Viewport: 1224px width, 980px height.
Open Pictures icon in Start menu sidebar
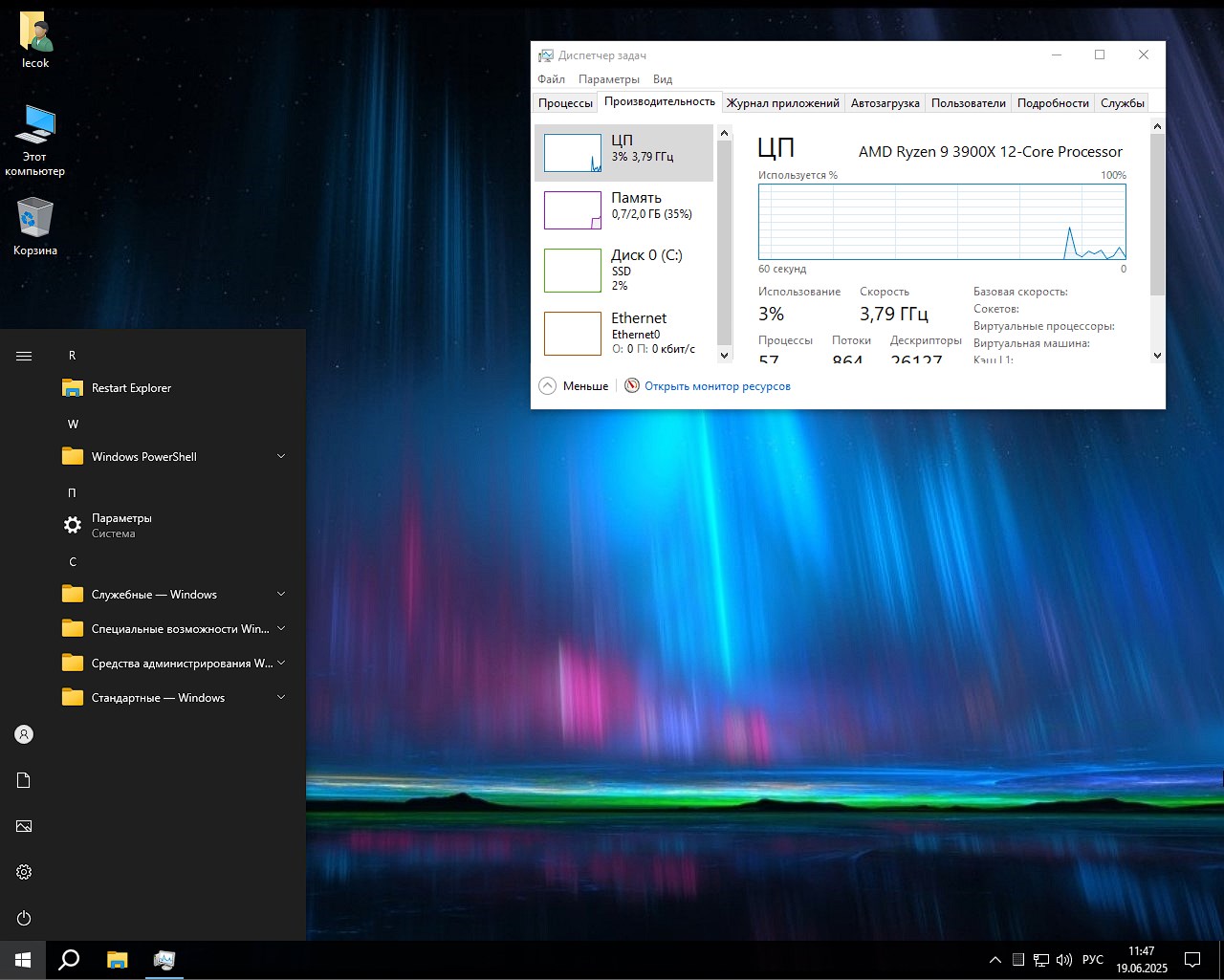point(24,826)
